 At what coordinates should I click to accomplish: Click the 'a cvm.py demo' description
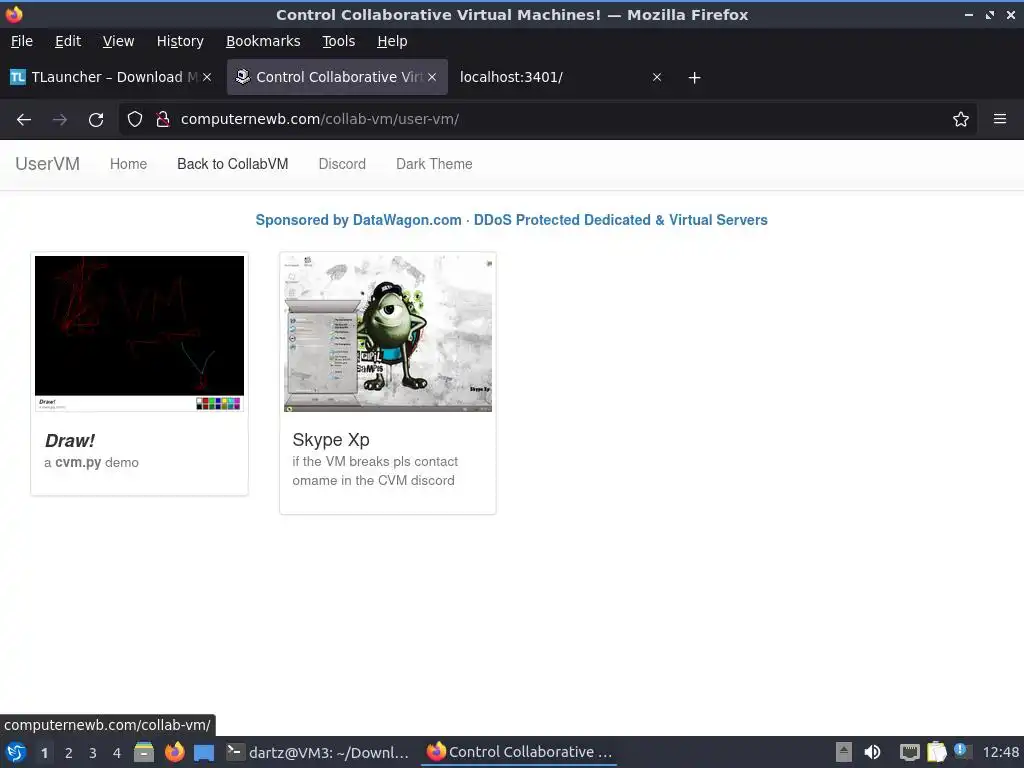91,462
